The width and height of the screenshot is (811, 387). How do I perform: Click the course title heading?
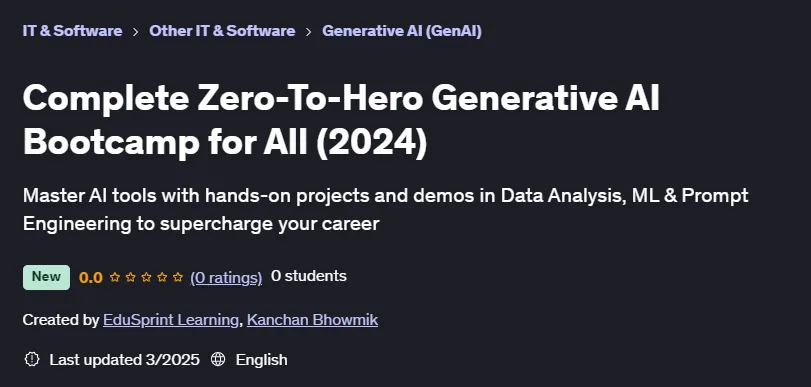point(341,120)
